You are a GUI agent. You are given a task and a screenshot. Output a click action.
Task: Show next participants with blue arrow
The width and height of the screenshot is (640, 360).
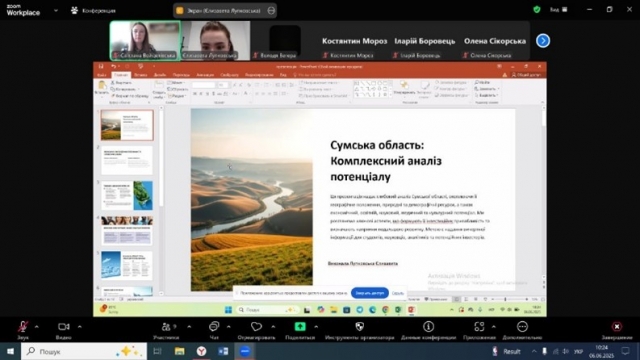(543, 41)
